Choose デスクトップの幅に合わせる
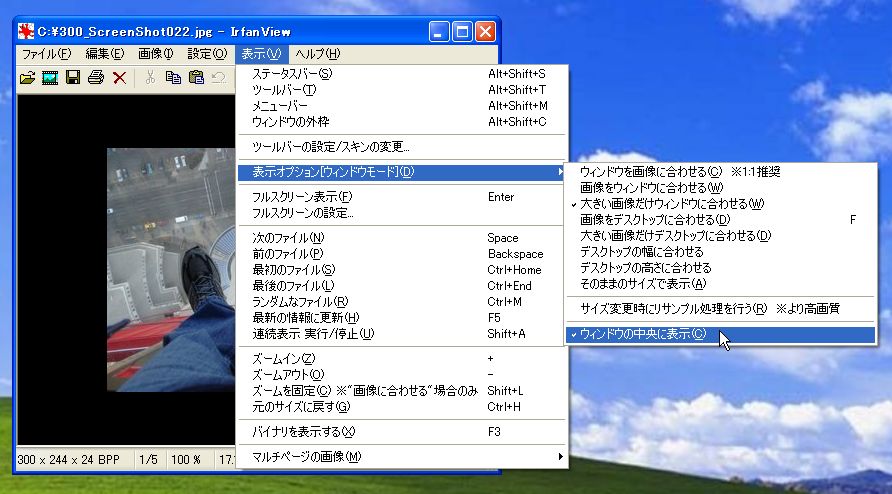Screen dimensions: 892x494 720,252
